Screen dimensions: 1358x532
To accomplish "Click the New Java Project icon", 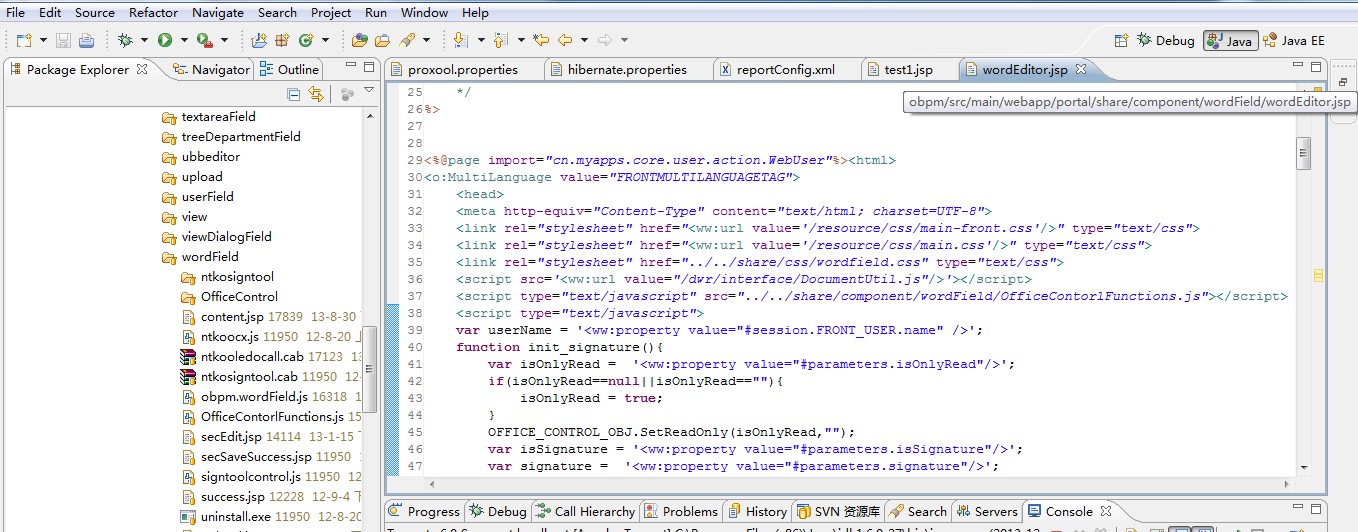I will (259, 40).
